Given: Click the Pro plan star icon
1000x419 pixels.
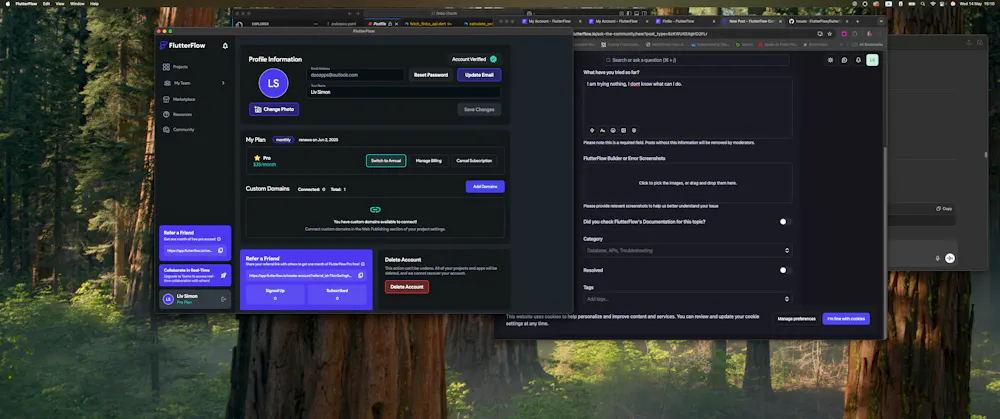Looking at the screenshot, I should [257, 158].
